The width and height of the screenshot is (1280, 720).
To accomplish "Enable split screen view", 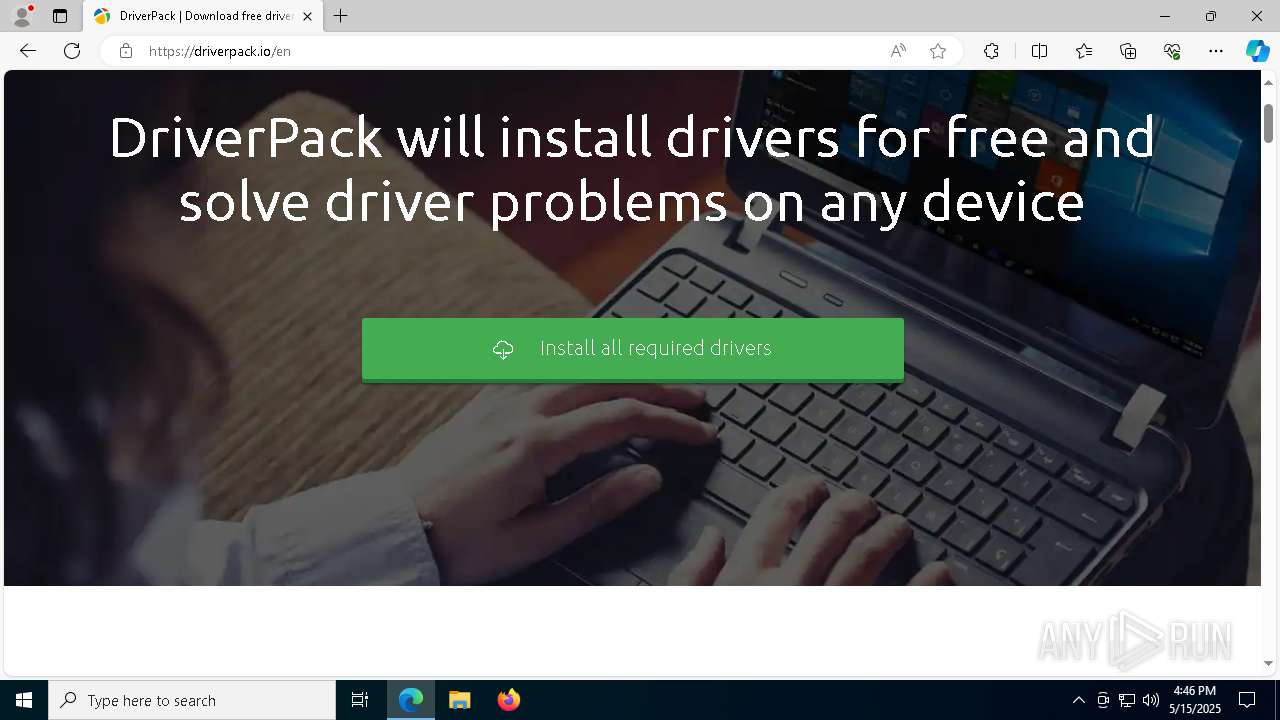I will [x=1039, y=51].
